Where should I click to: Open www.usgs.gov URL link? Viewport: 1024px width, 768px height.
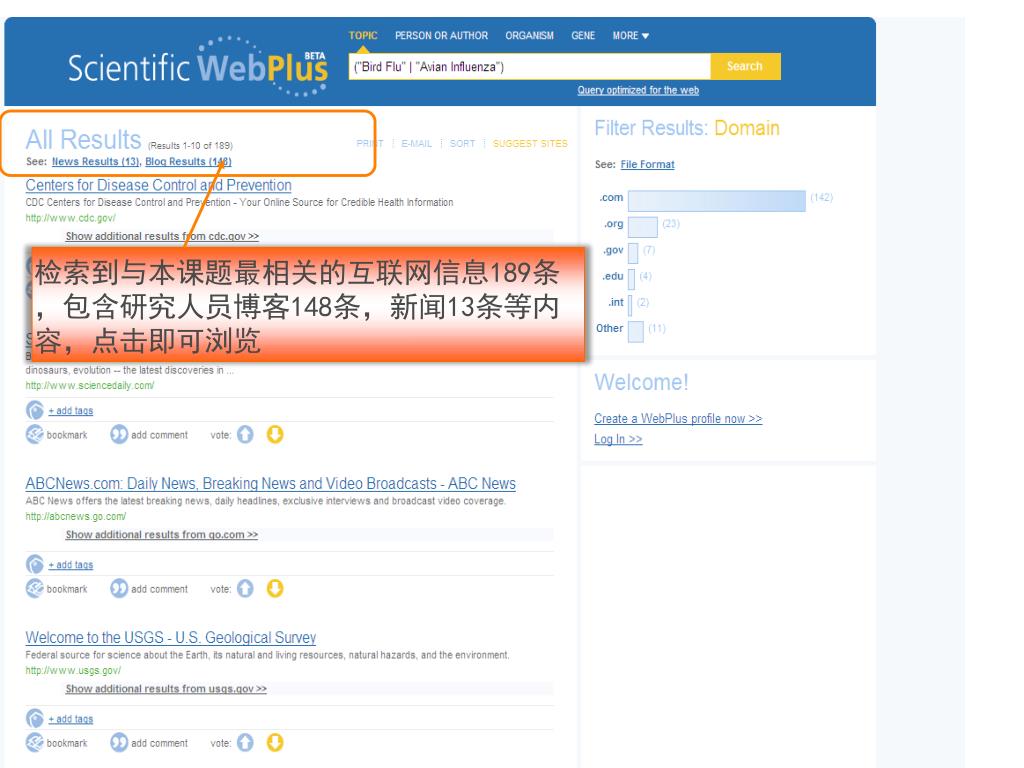(73, 671)
